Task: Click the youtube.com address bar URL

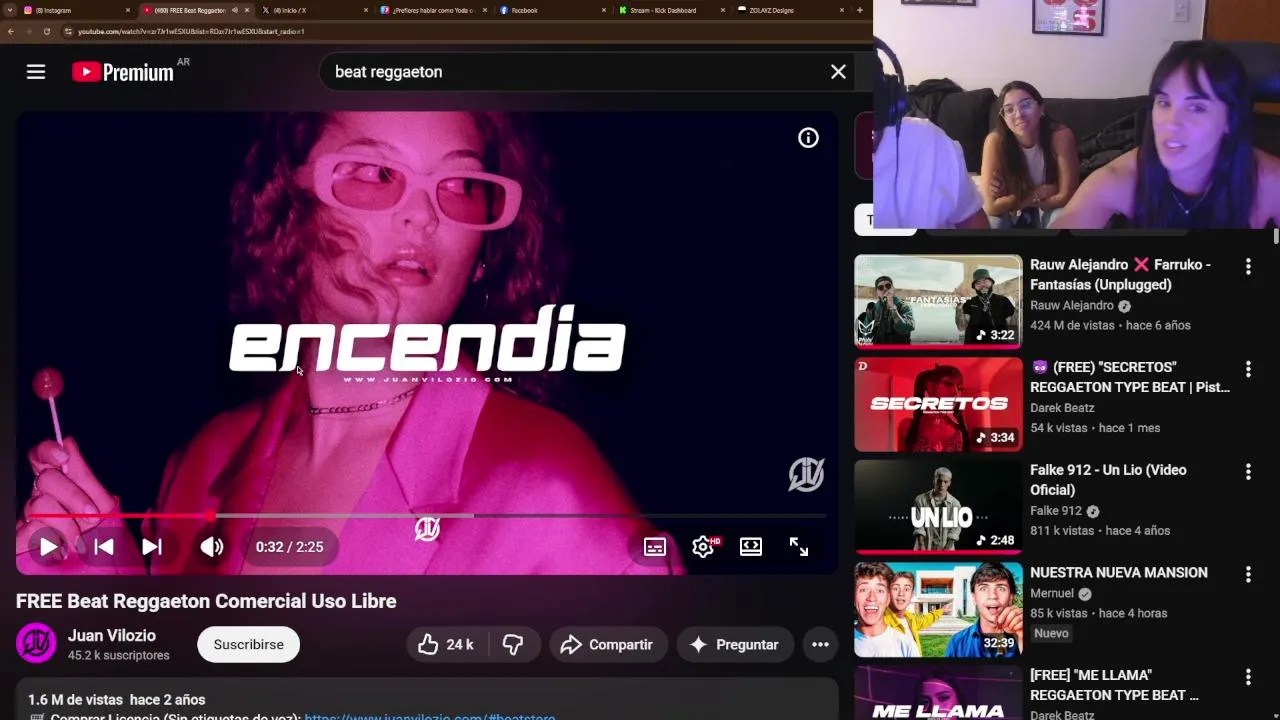Action: [191, 31]
